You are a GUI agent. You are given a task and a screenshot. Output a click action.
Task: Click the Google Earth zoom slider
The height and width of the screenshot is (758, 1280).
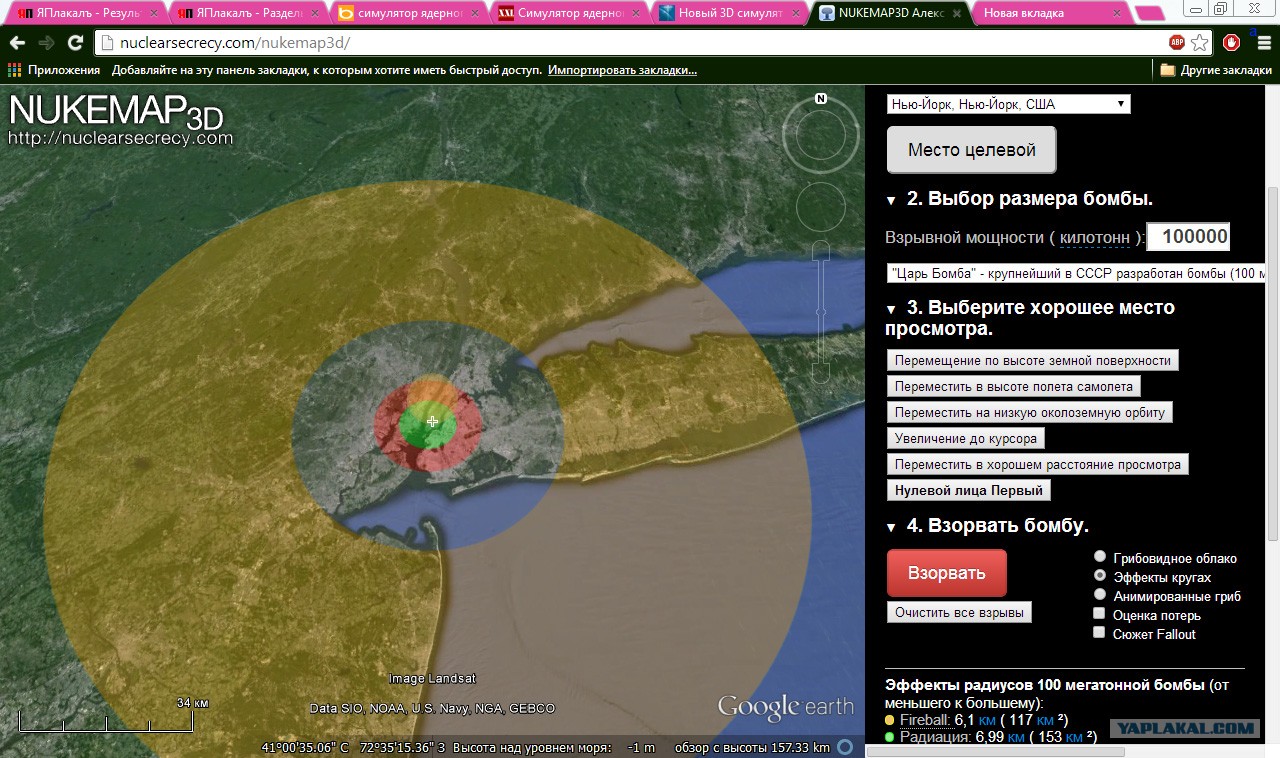821,312
